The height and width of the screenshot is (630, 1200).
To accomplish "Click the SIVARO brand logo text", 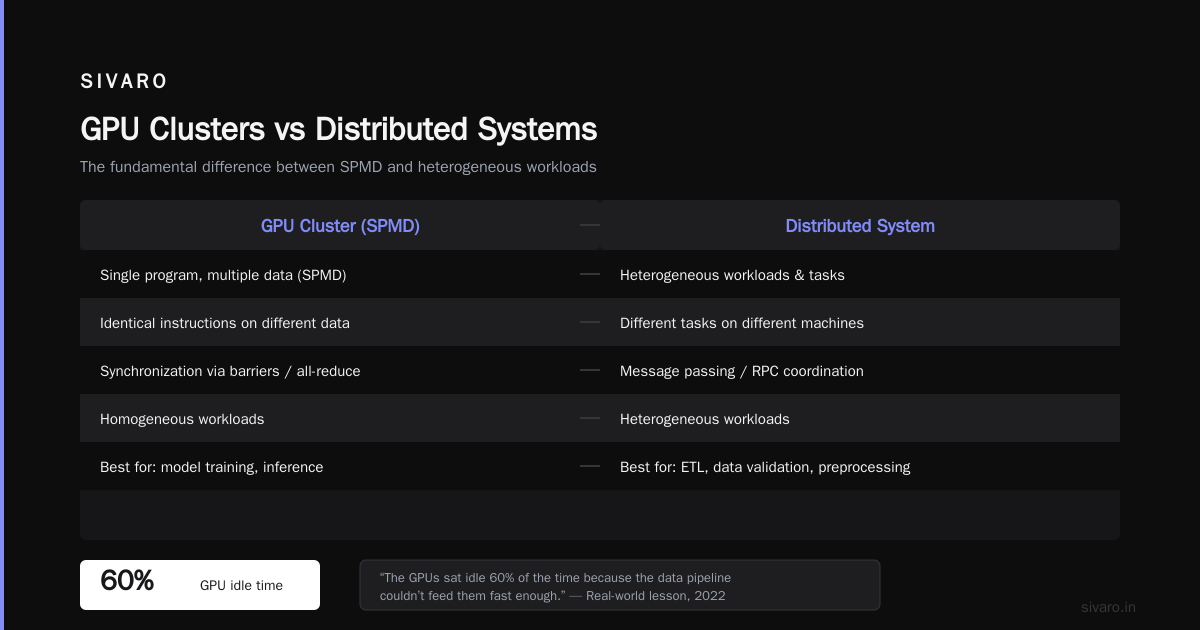I will [124, 82].
